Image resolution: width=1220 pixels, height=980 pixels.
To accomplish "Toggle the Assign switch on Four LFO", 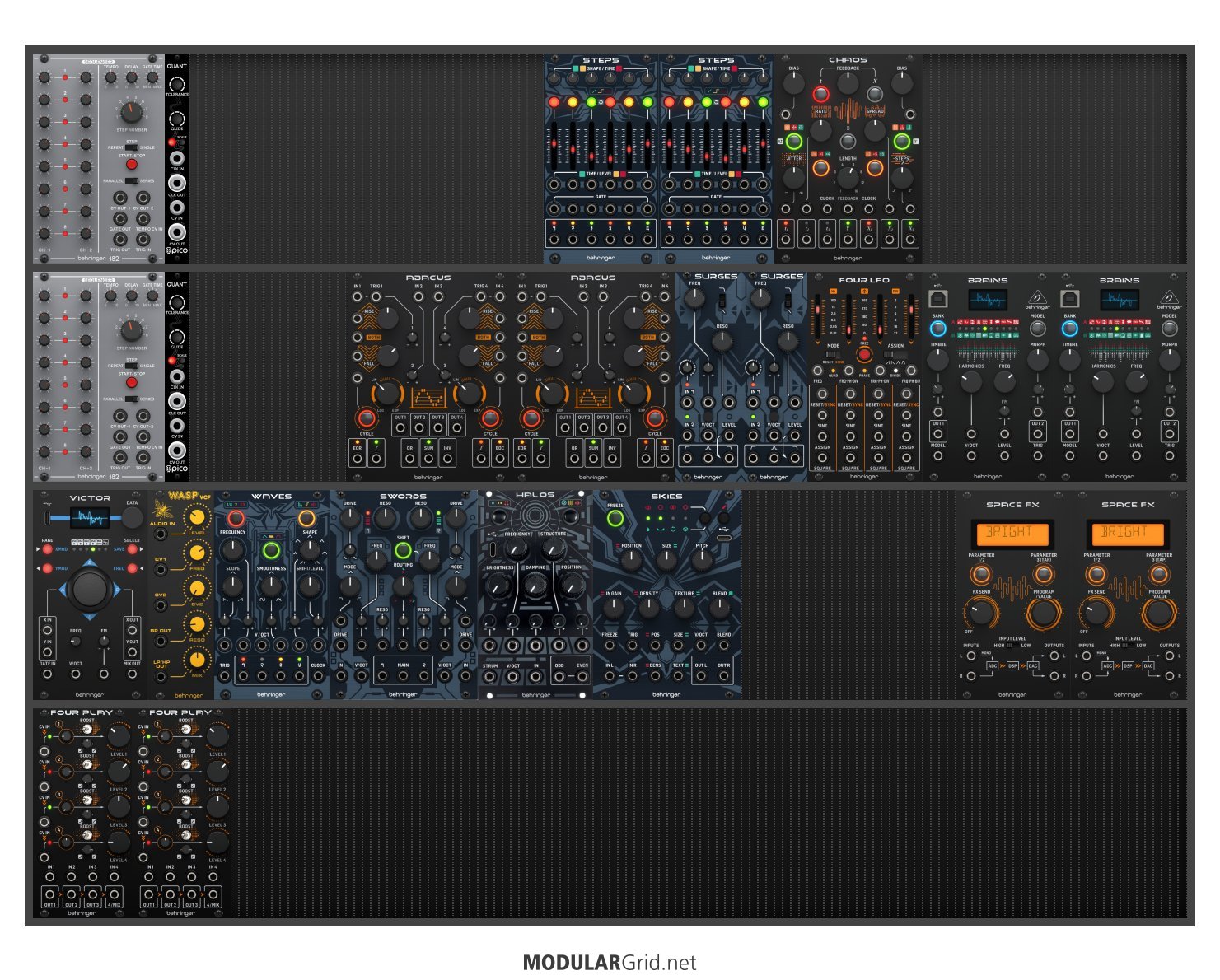I will pos(895,354).
